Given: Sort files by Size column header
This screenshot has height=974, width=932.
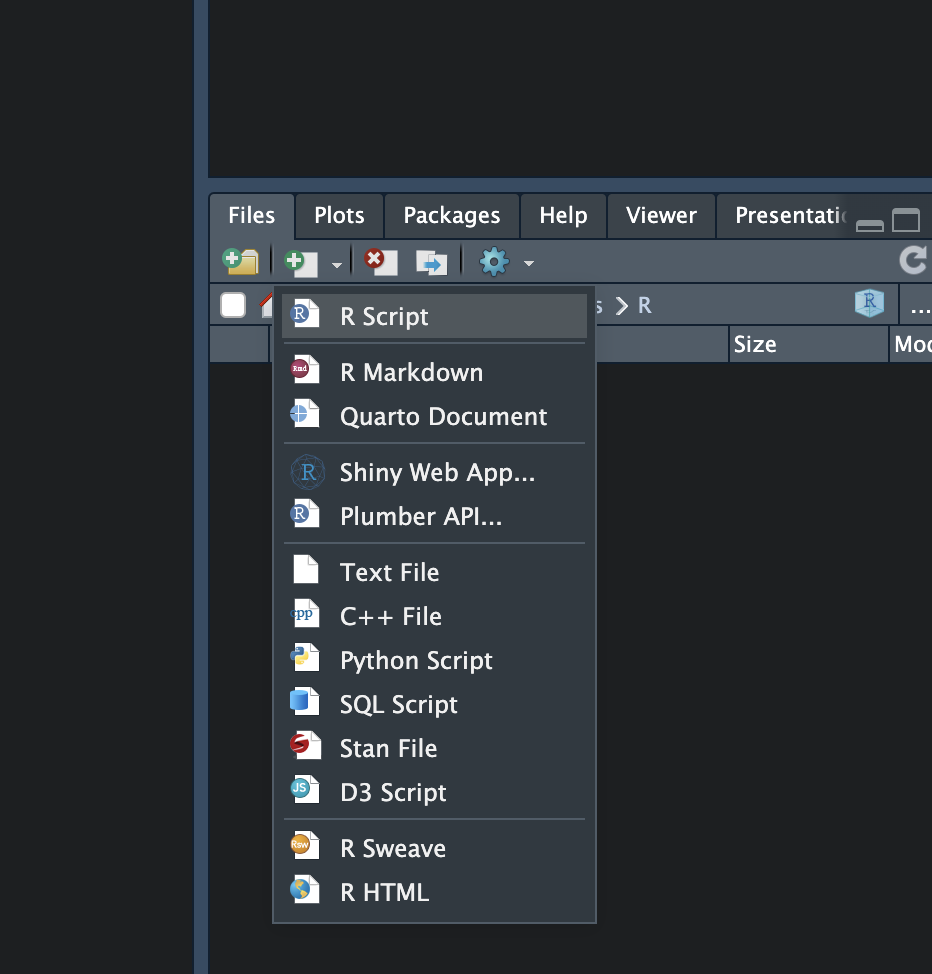Looking at the screenshot, I should [755, 344].
